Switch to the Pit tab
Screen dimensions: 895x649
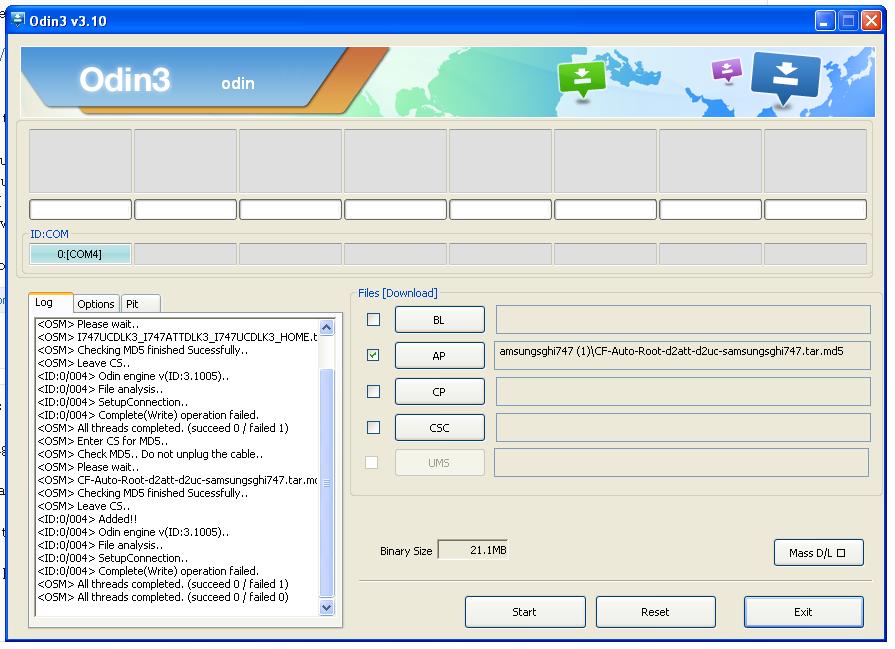[140, 304]
